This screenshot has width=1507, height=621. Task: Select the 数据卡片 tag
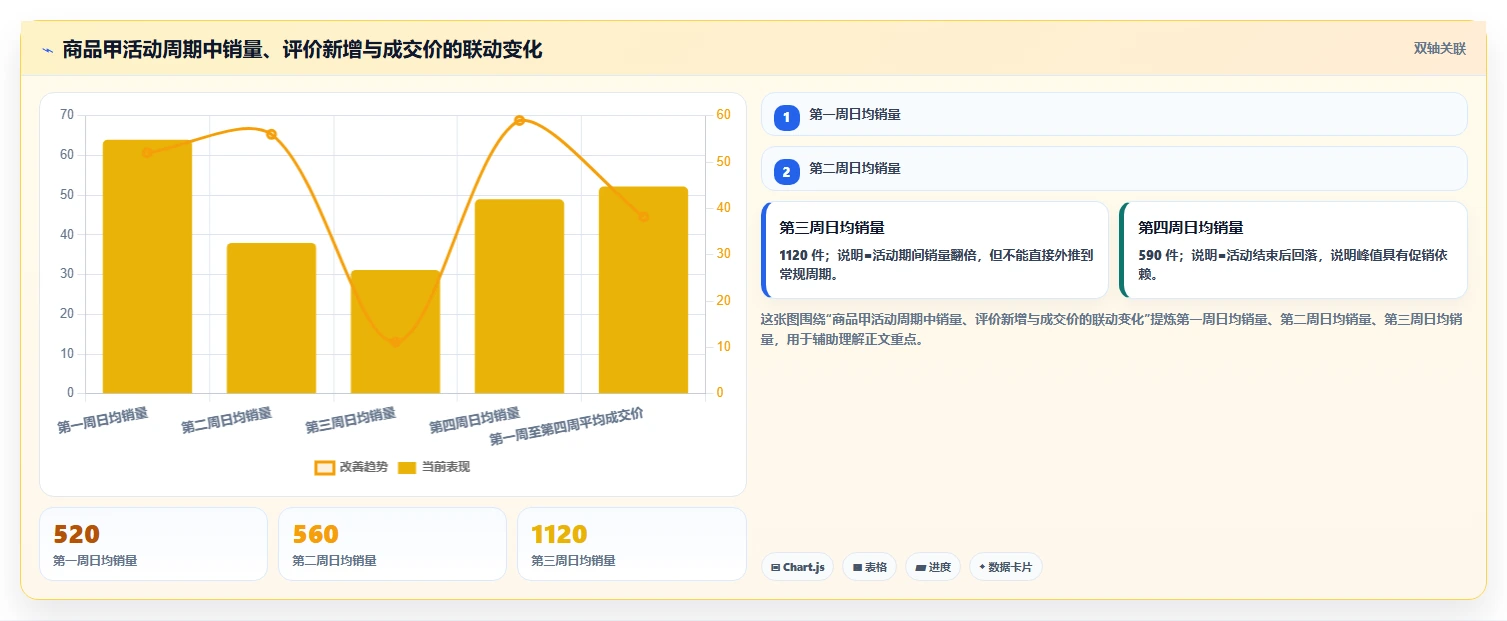(1006, 567)
